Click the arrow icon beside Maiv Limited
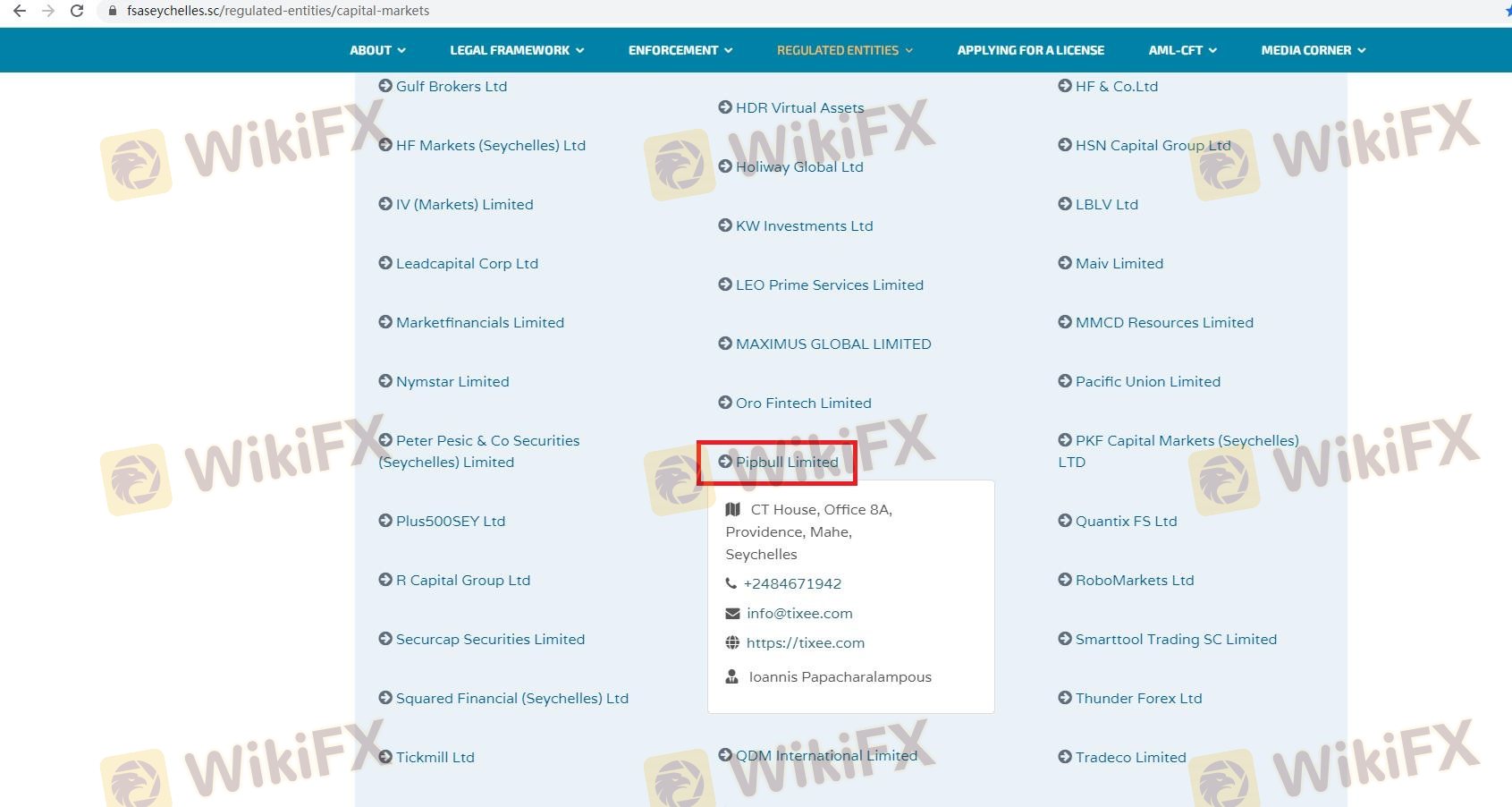The height and width of the screenshot is (807, 1512). click(1065, 263)
